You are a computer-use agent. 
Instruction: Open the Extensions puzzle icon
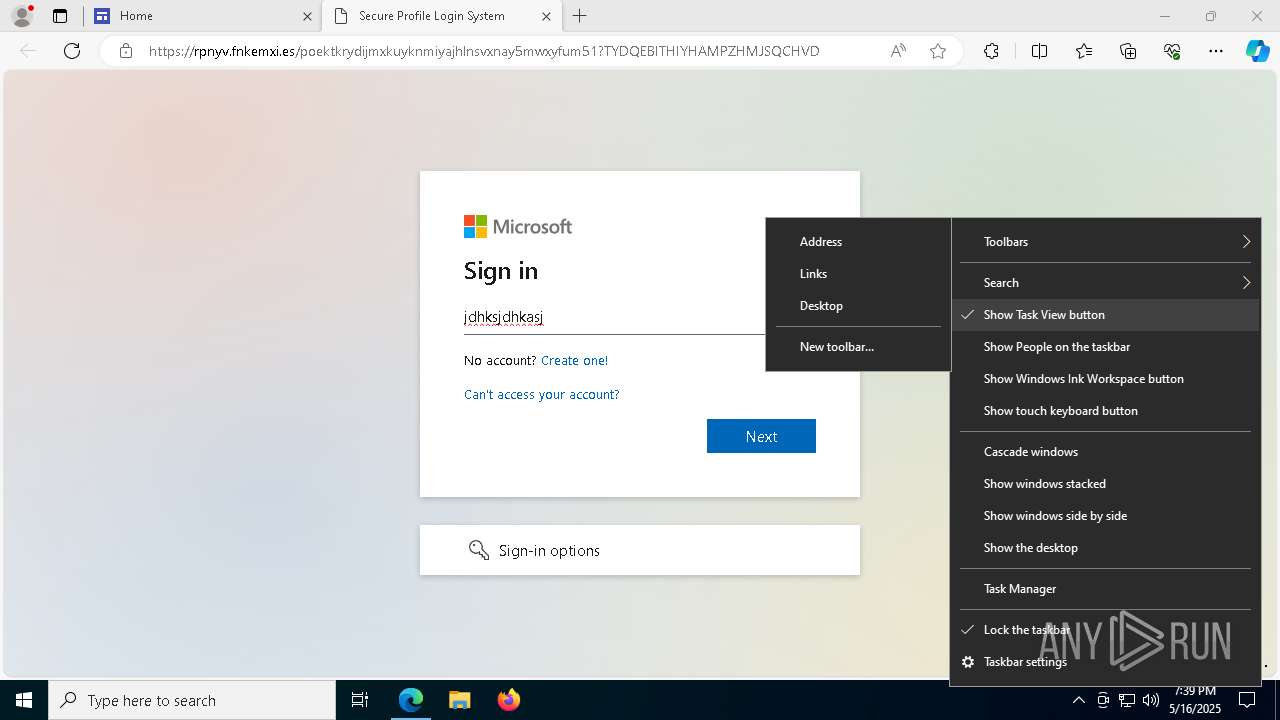pyautogui.click(x=991, y=51)
